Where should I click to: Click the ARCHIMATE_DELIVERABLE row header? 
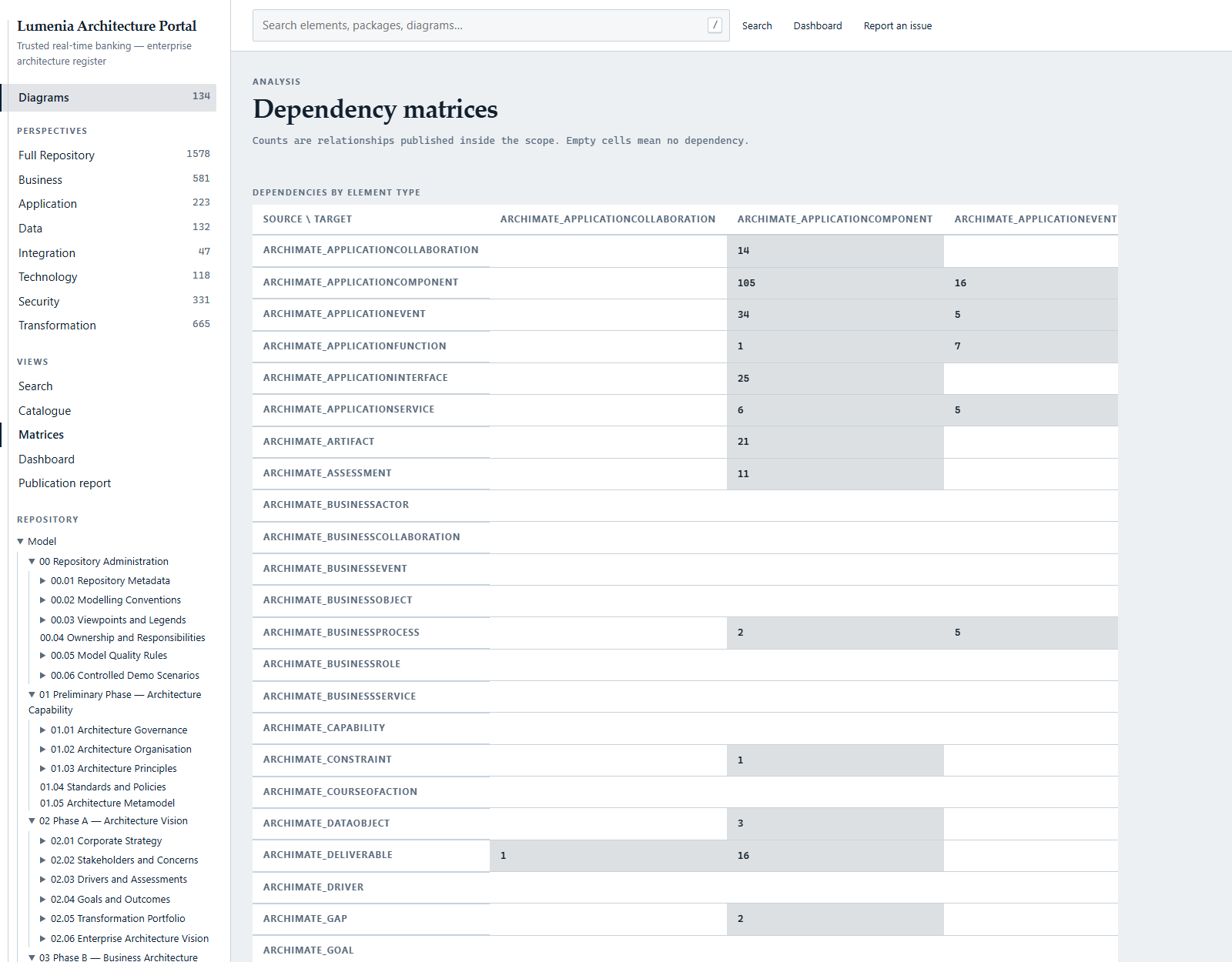tap(371, 855)
